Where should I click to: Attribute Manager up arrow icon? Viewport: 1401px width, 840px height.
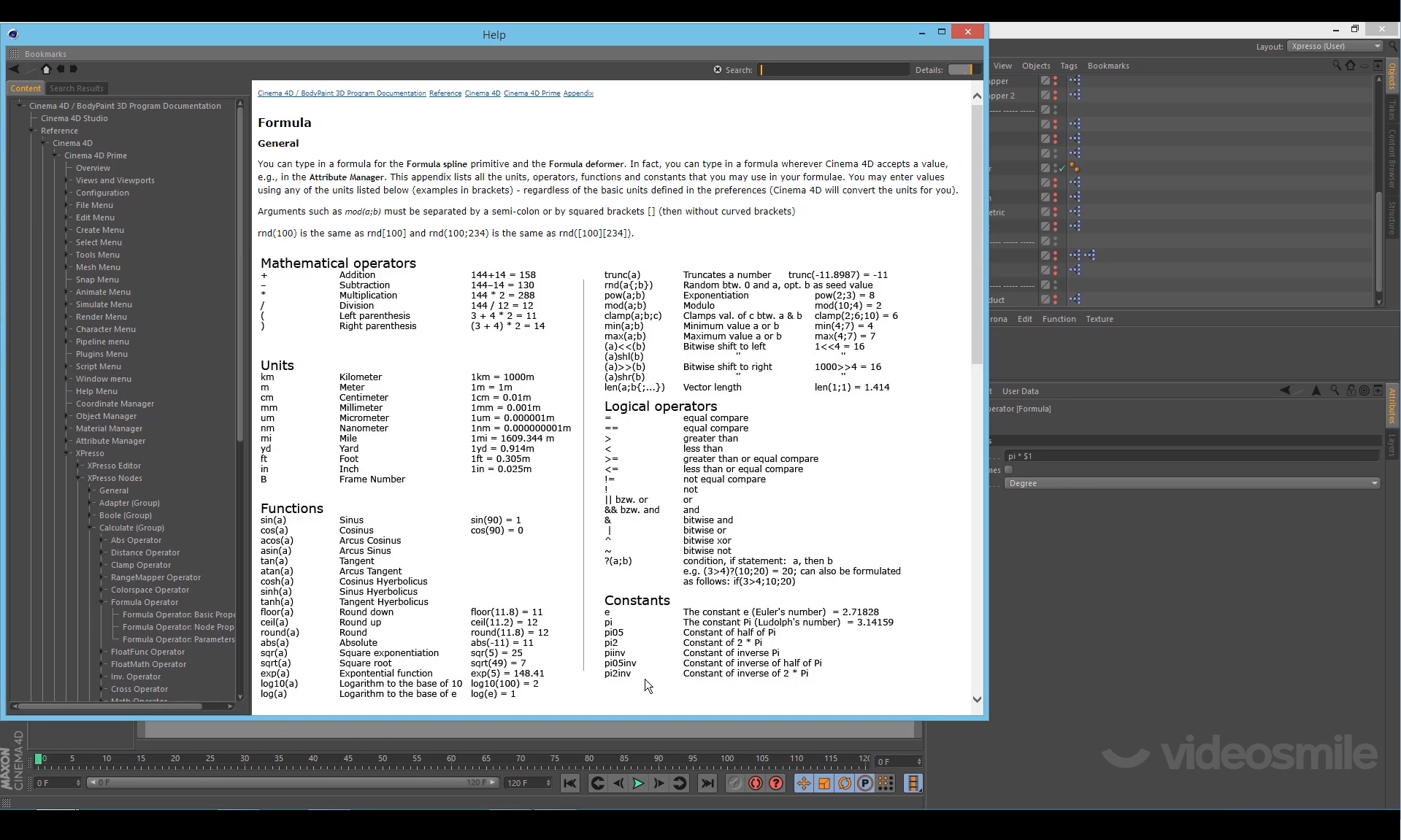[1316, 390]
